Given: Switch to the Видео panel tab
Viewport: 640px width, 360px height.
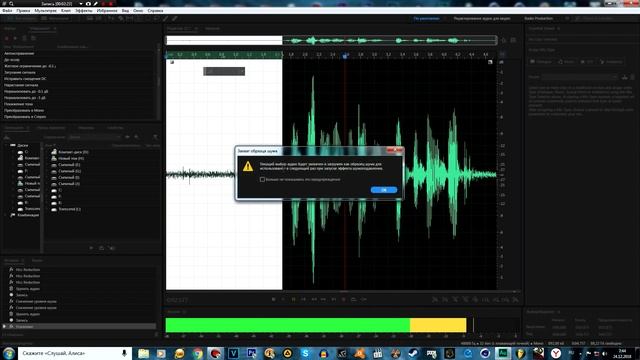Looking at the screenshot, I should point(37,260).
